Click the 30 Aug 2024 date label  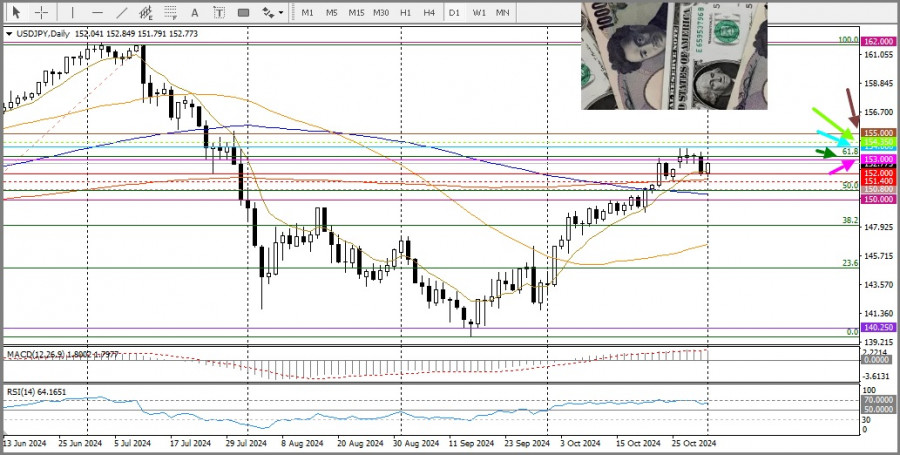pos(416,444)
